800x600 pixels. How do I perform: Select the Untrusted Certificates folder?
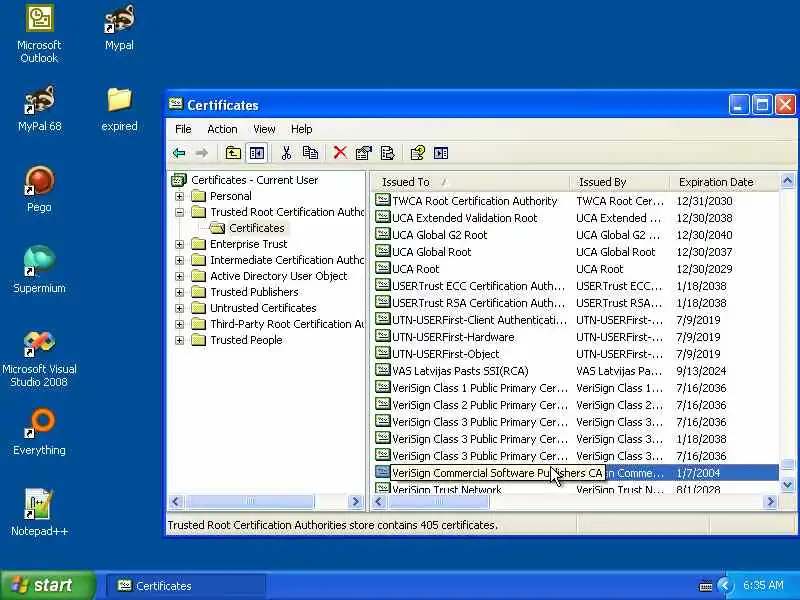[x=263, y=308]
